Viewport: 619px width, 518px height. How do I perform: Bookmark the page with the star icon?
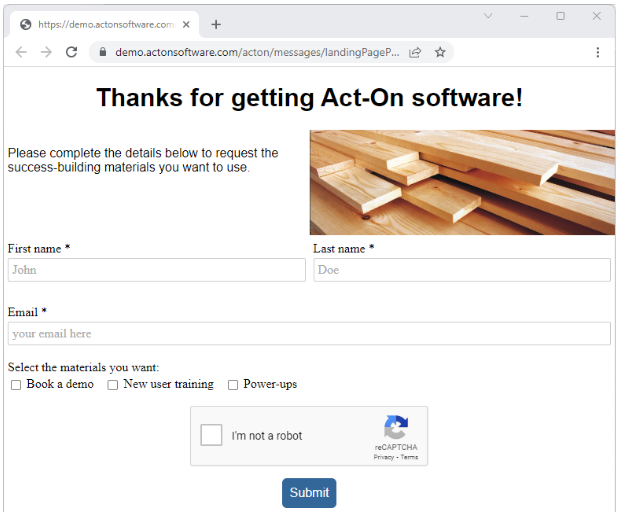coord(440,52)
